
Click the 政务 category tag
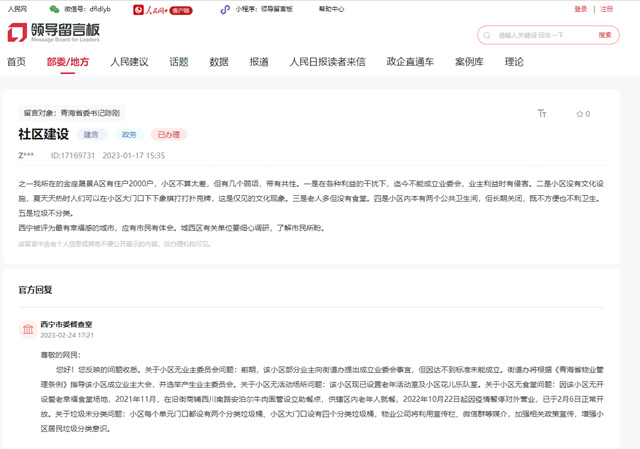(x=129, y=135)
